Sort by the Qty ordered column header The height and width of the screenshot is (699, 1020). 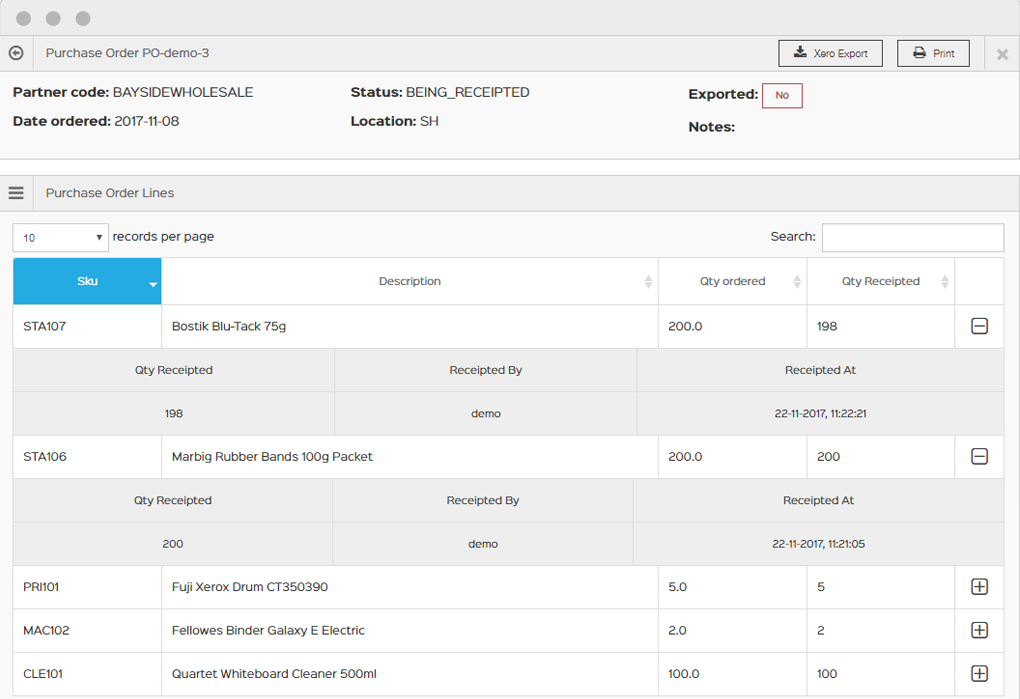pos(732,281)
